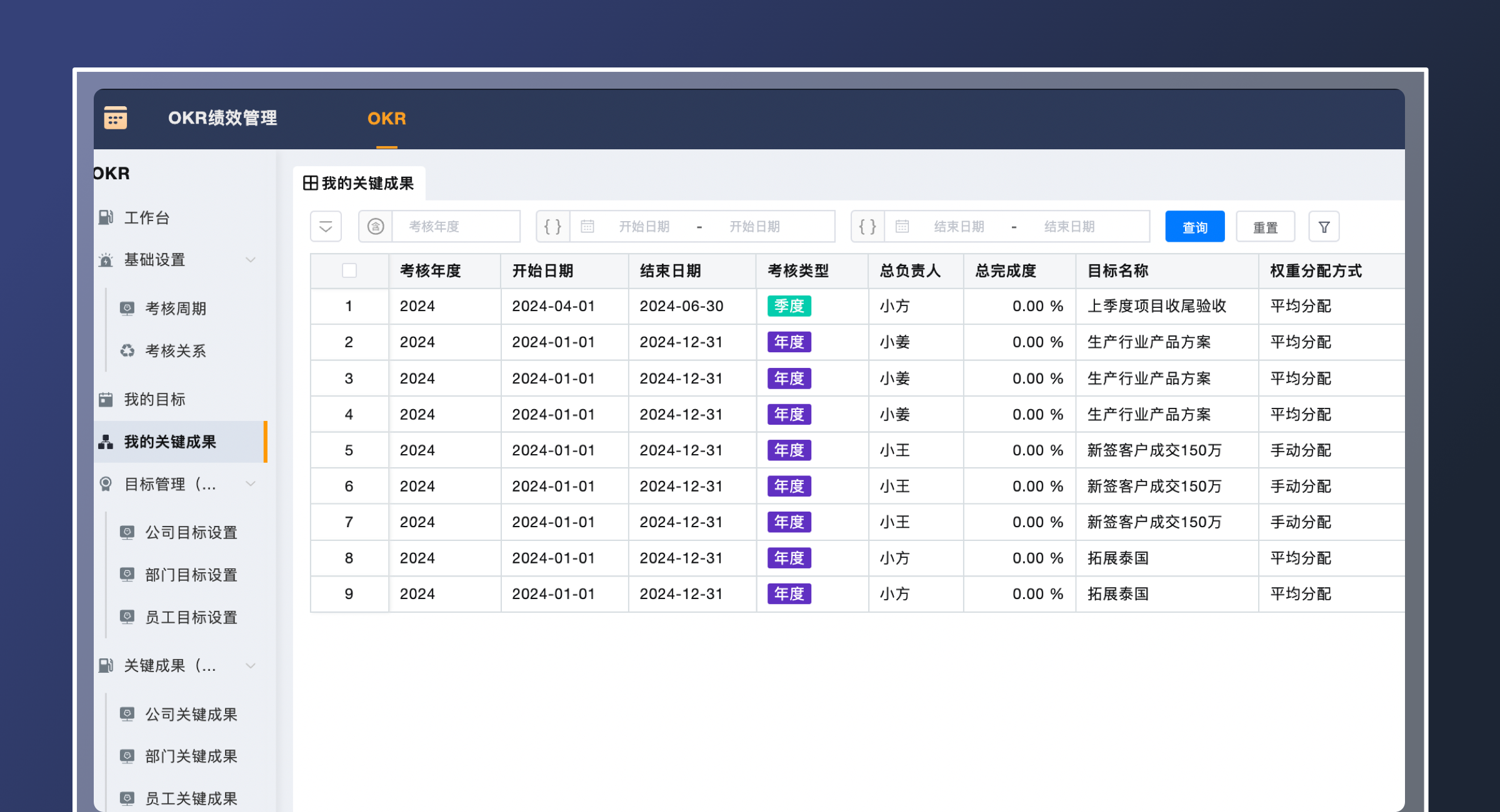This screenshot has height=812, width=1500.
Task: Click the year icon beside 考核年度 field
Action: tap(376, 227)
